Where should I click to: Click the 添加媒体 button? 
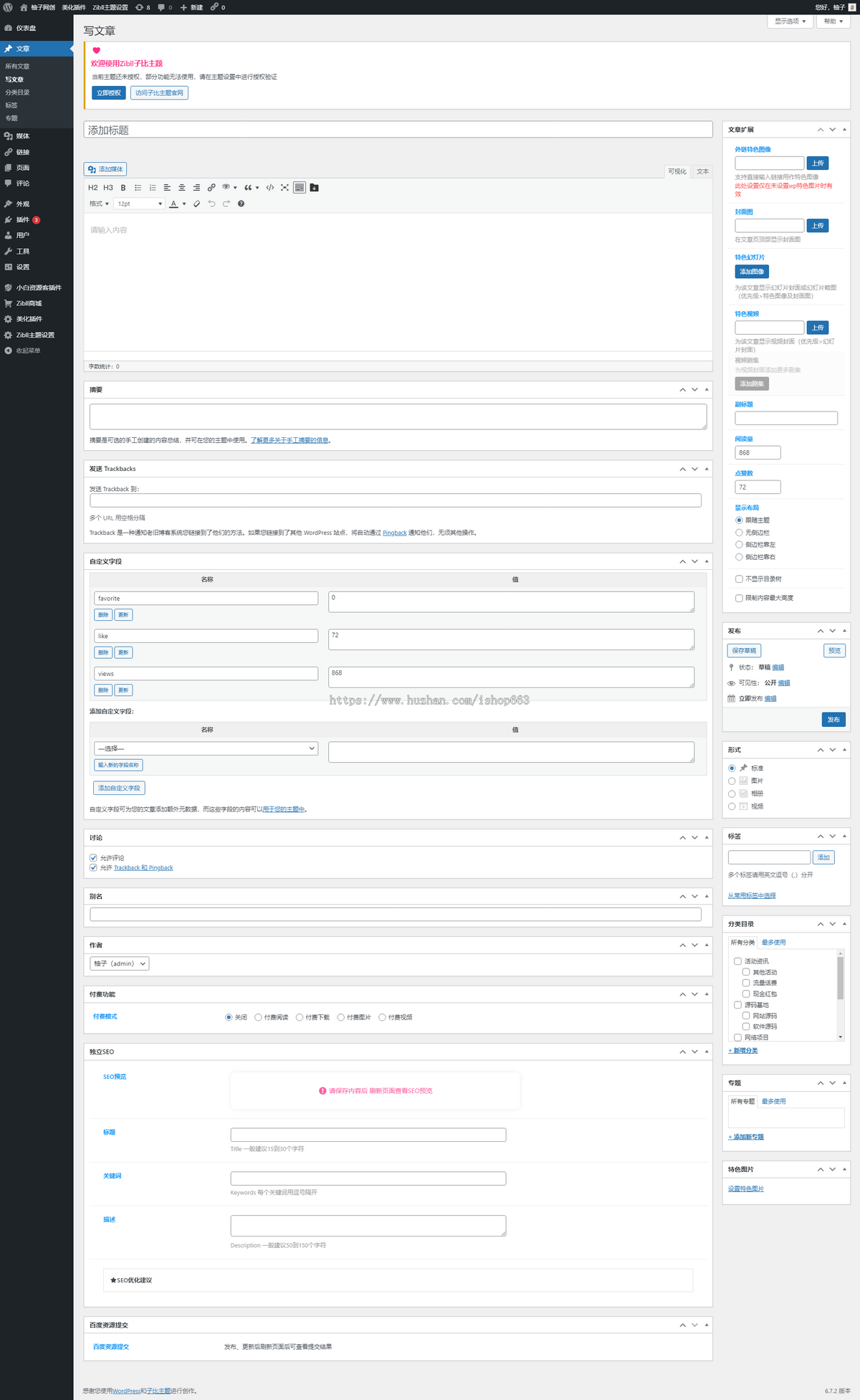pos(105,169)
